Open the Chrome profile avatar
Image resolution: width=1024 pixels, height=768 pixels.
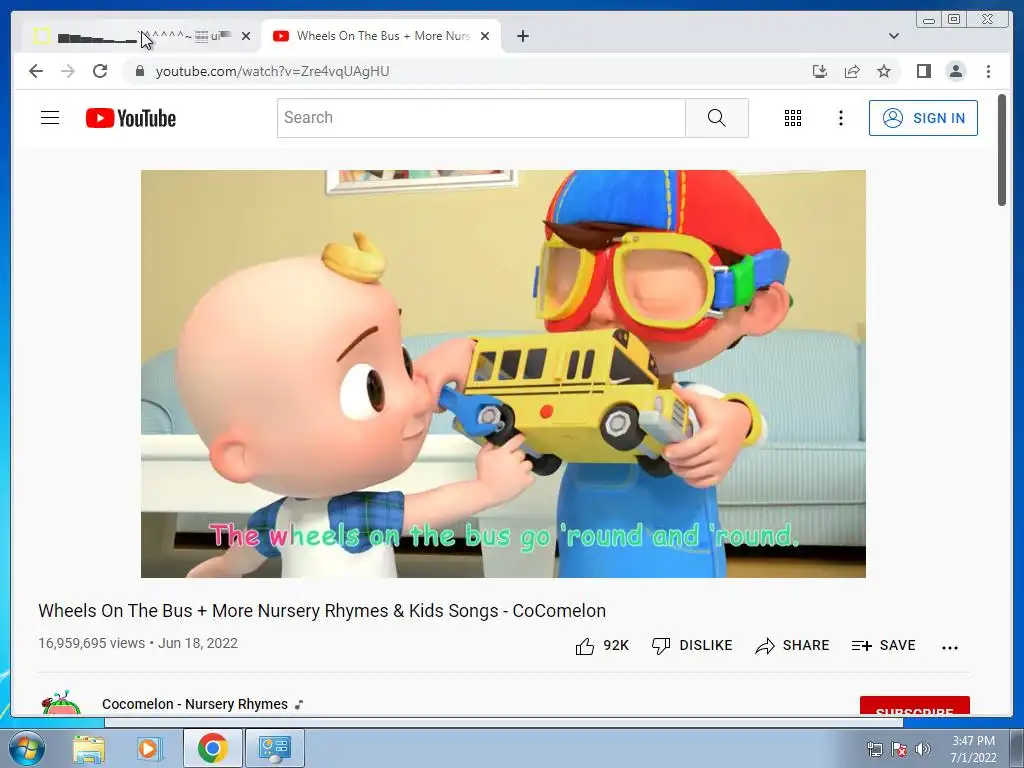coord(955,71)
